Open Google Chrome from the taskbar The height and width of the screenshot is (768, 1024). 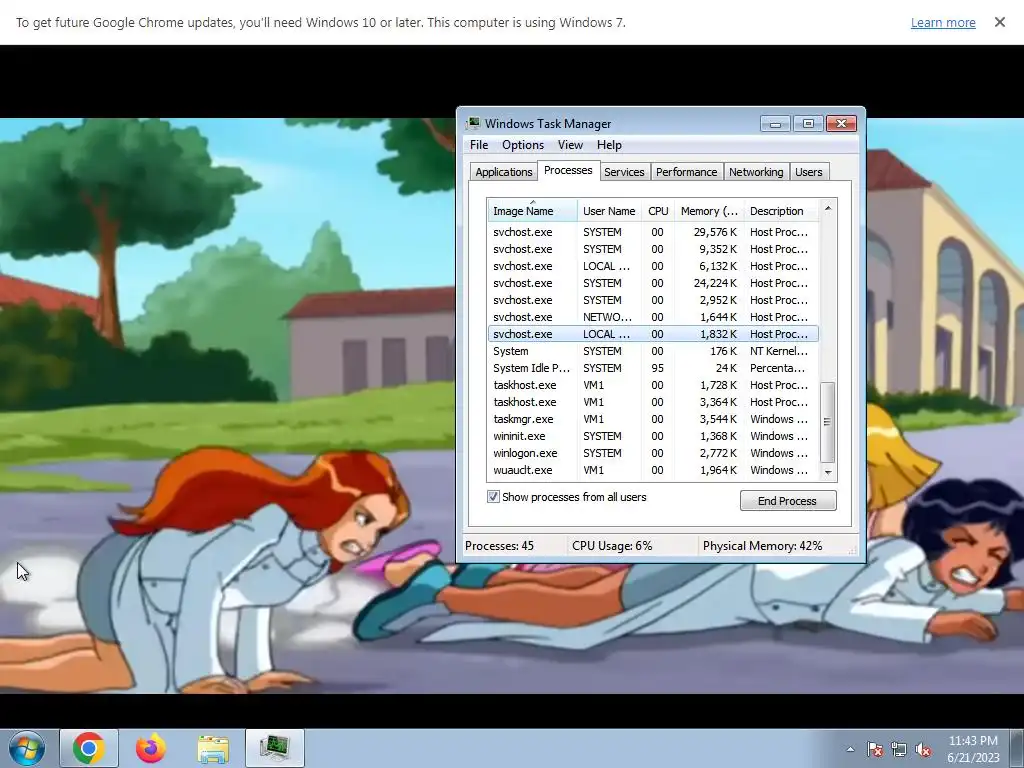[89, 748]
